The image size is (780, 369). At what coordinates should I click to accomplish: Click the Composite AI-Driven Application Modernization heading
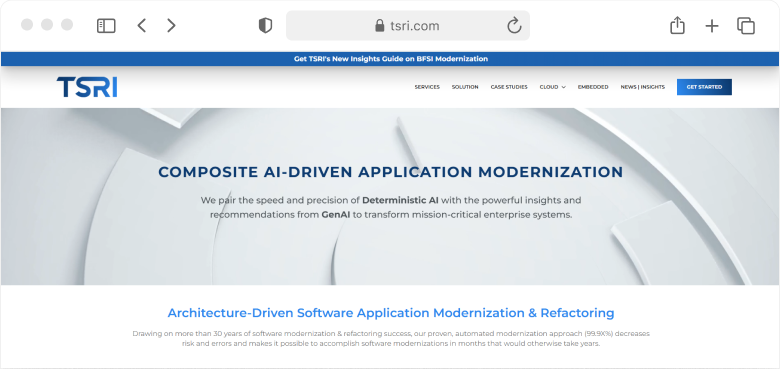(x=390, y=172)
